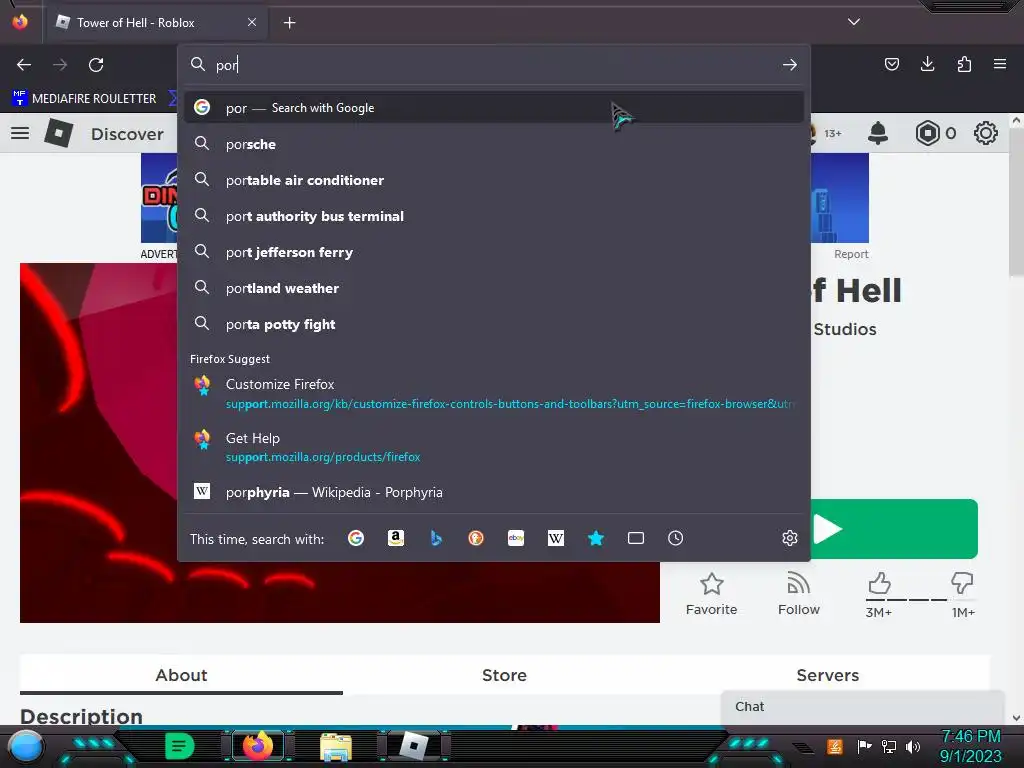Open a new tab with plus icon
1024x768 pixels.
point(289,23)
